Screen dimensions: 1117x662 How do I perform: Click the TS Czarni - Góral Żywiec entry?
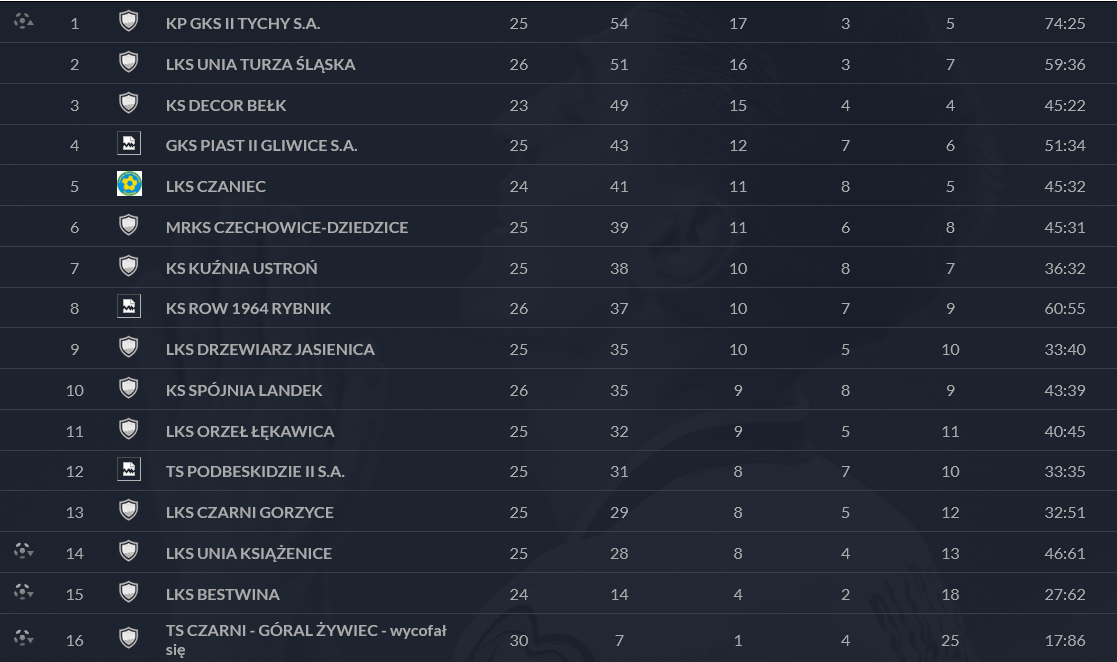point(306,640)
